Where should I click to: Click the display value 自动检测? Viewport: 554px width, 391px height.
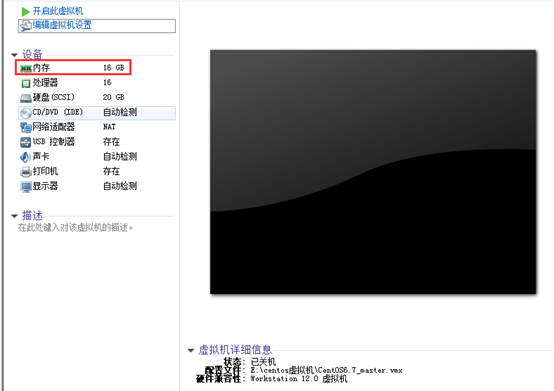pos(120,186)
